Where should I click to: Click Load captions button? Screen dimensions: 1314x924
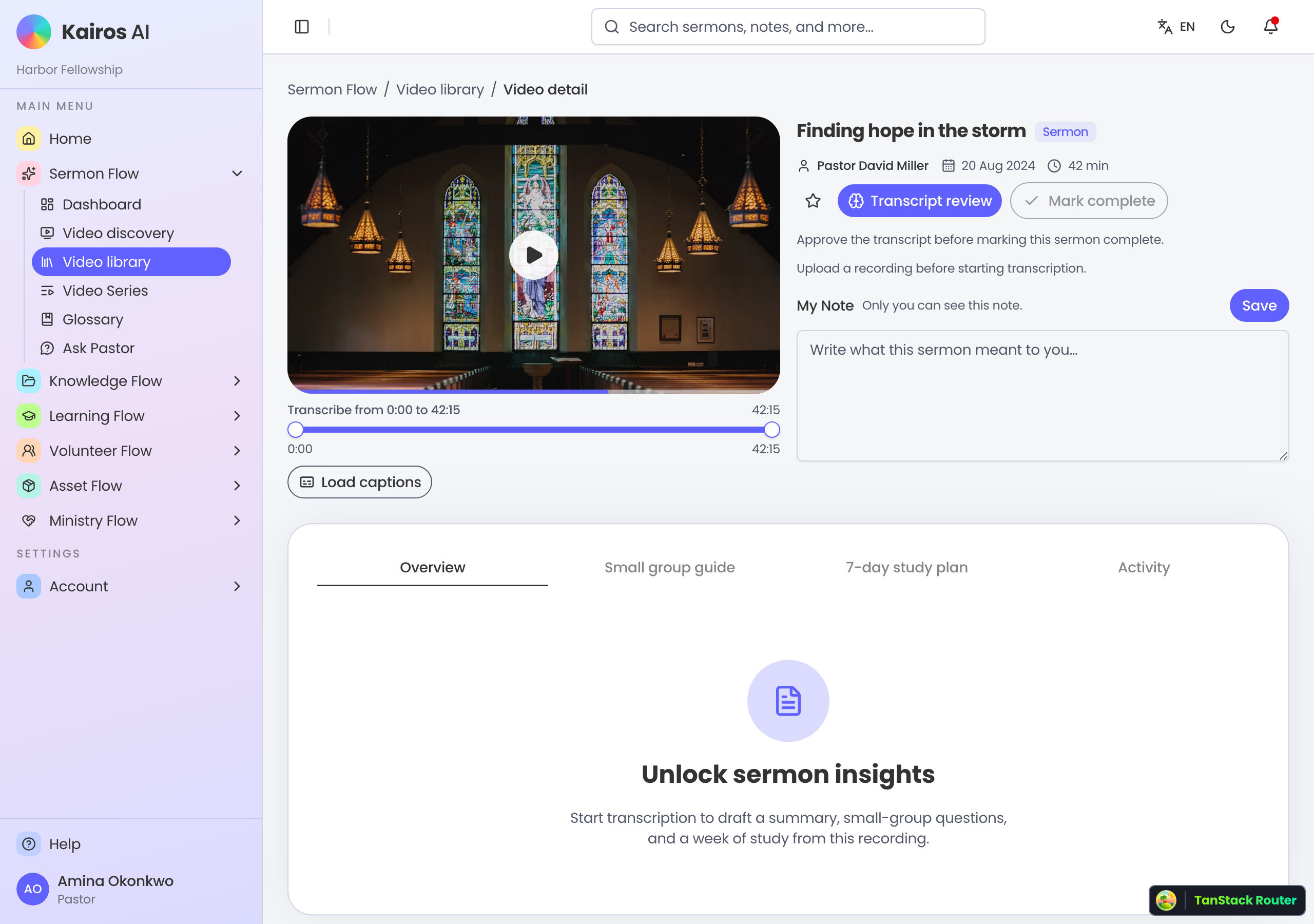click(x=359, y=482)
